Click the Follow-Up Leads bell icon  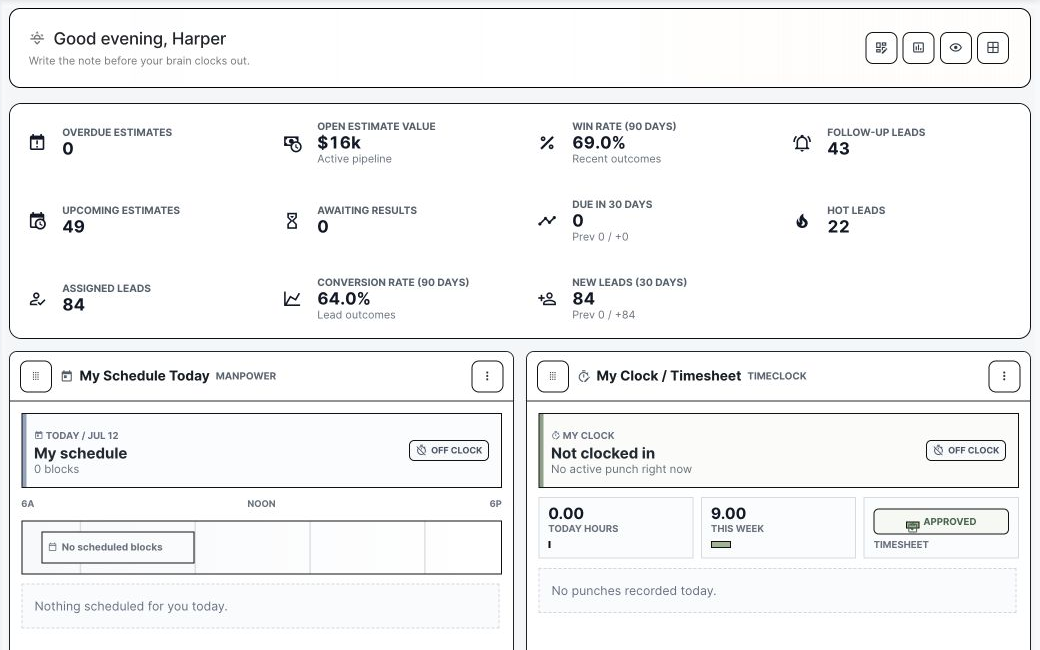click(x=802, y=143)
